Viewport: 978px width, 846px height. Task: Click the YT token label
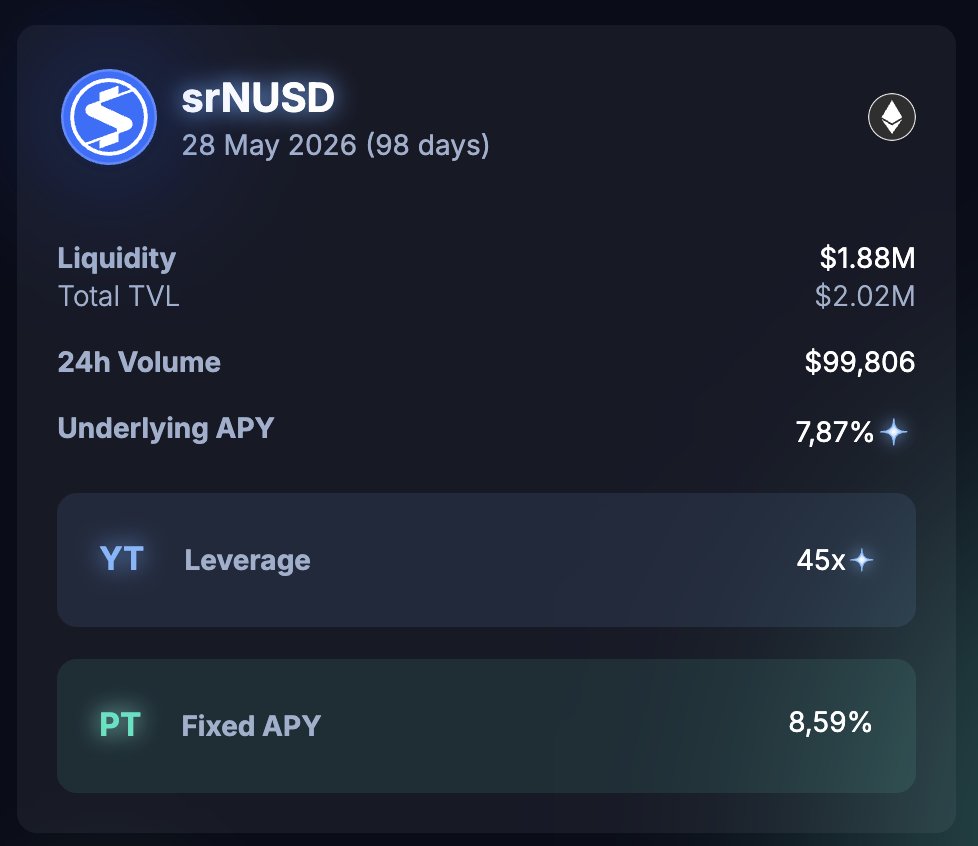point(122,559)
